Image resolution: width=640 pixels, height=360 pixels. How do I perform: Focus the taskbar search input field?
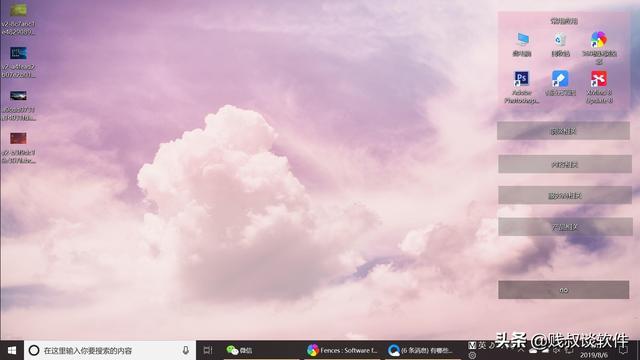click(110, 350)
